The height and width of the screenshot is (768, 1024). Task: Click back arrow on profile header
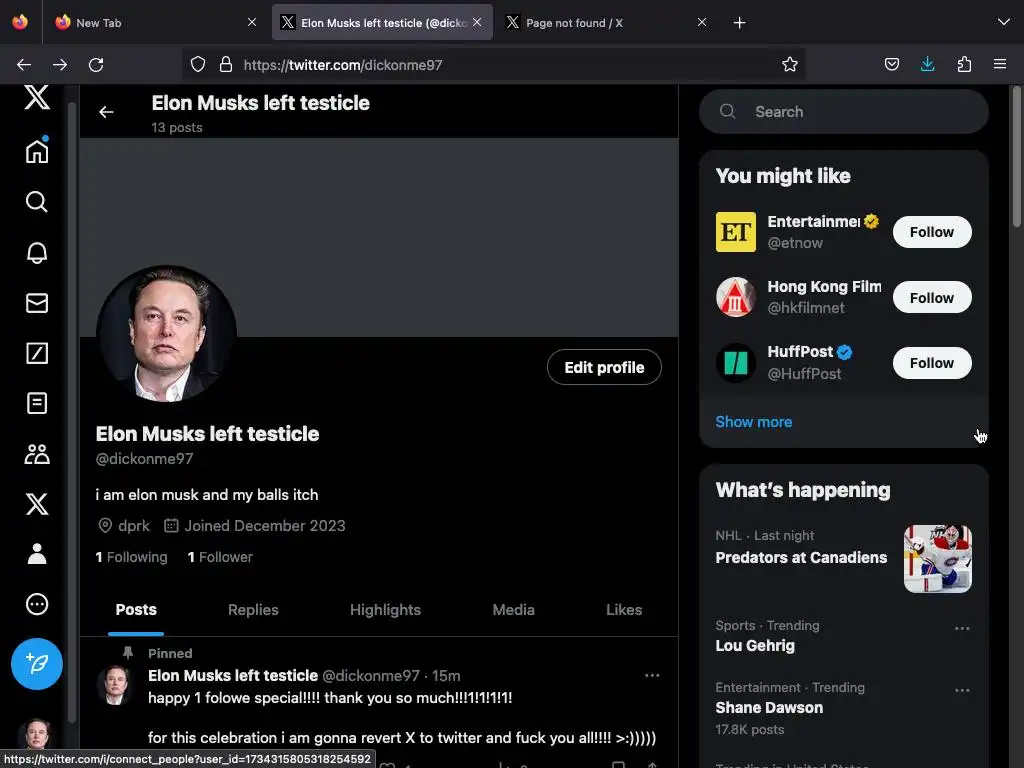pos(106,112)
